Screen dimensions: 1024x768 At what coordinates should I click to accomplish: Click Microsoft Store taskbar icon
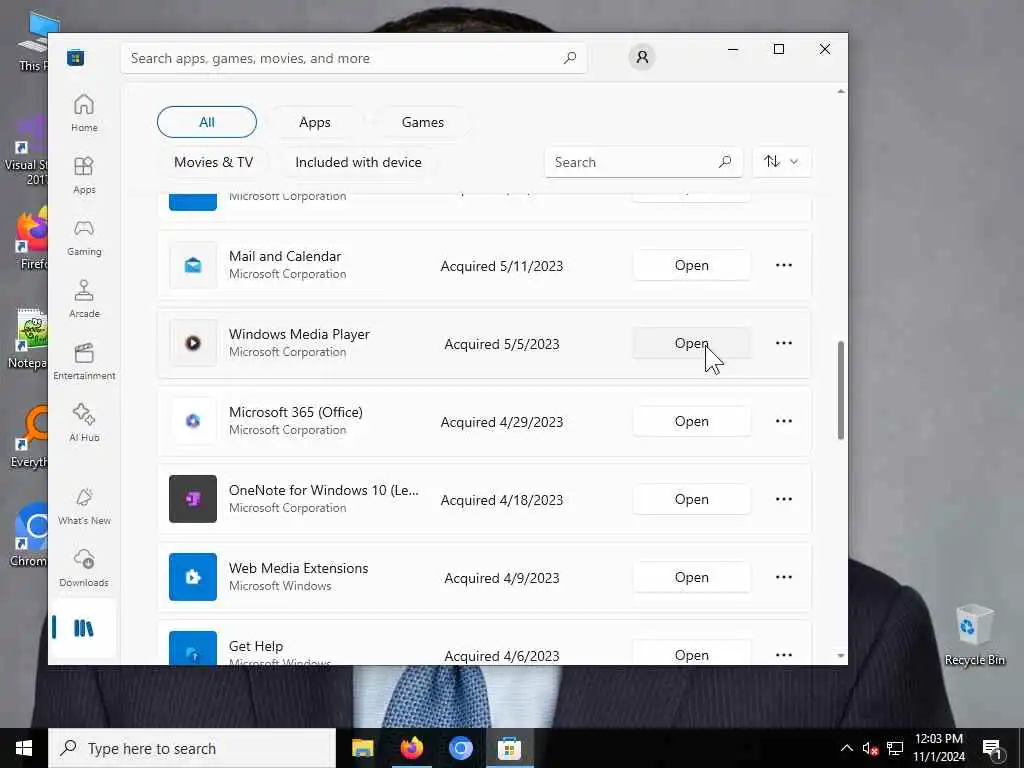(509, 748)
